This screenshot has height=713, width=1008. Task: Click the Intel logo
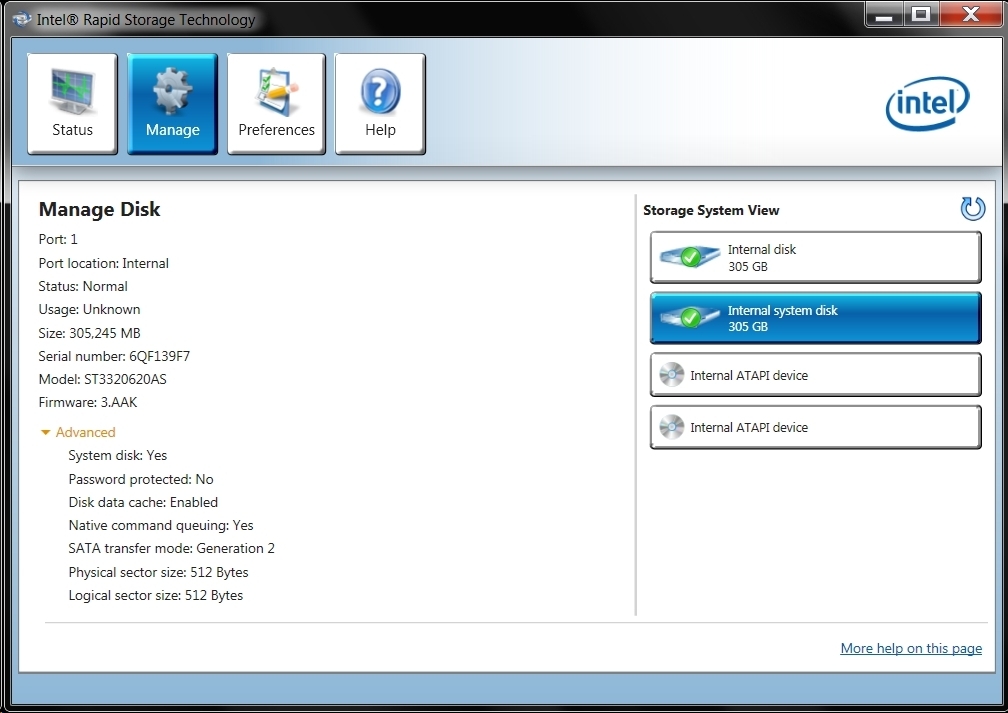click(927, 104)
